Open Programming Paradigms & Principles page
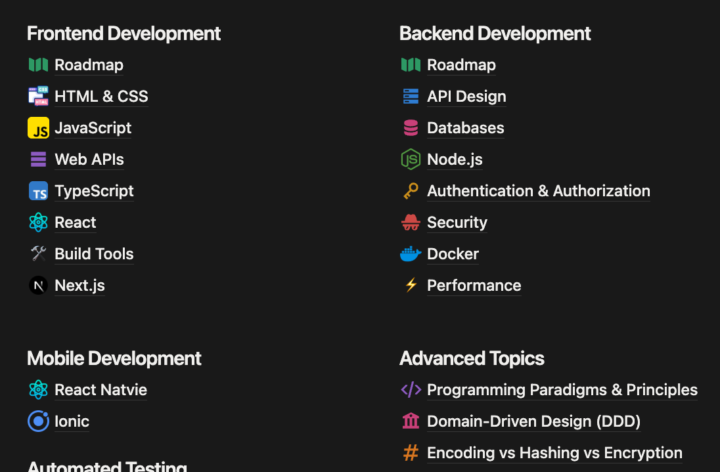The width and height of the screenshot is (720, 472). tap(562, 390)
